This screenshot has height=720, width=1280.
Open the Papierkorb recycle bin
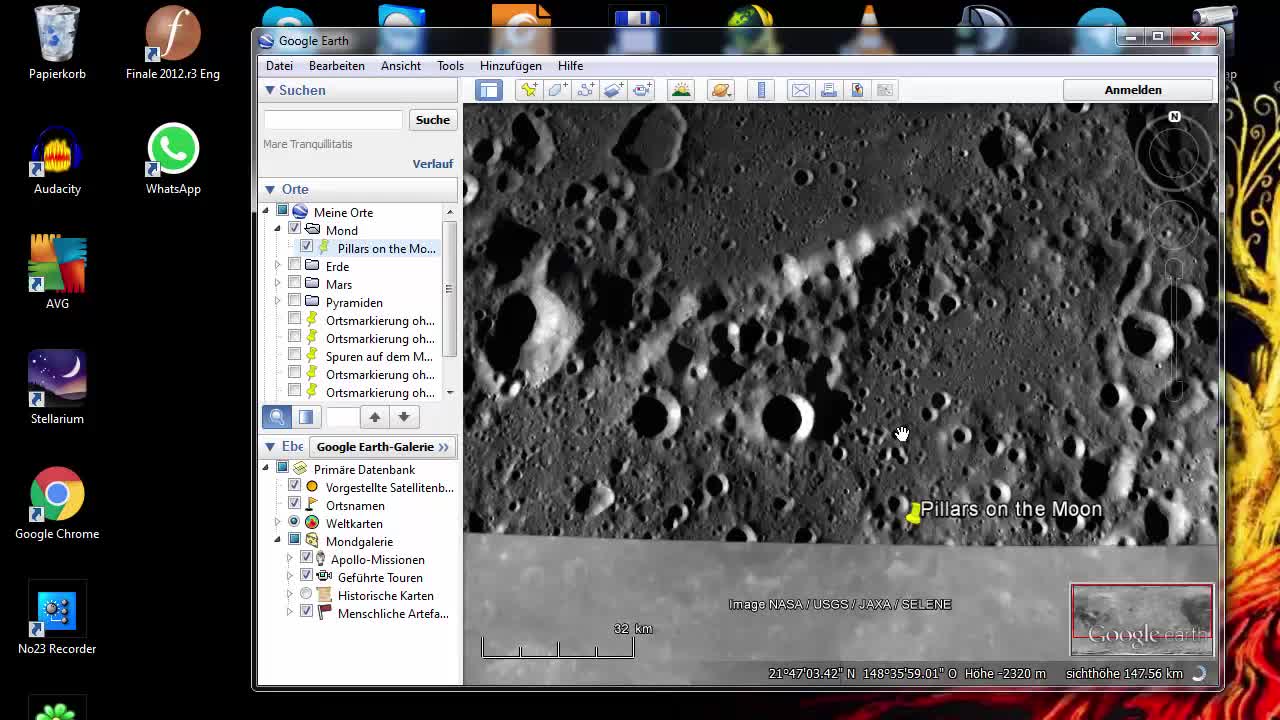coord(57,44)
